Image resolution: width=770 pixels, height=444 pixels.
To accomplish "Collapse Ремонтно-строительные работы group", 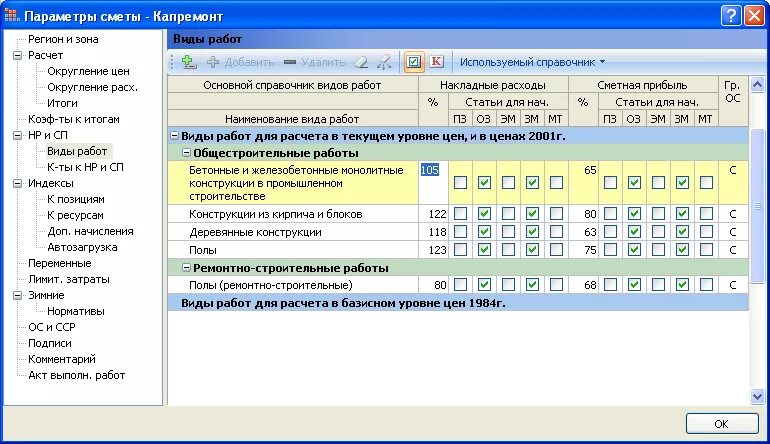I will (x=186, y=268).
